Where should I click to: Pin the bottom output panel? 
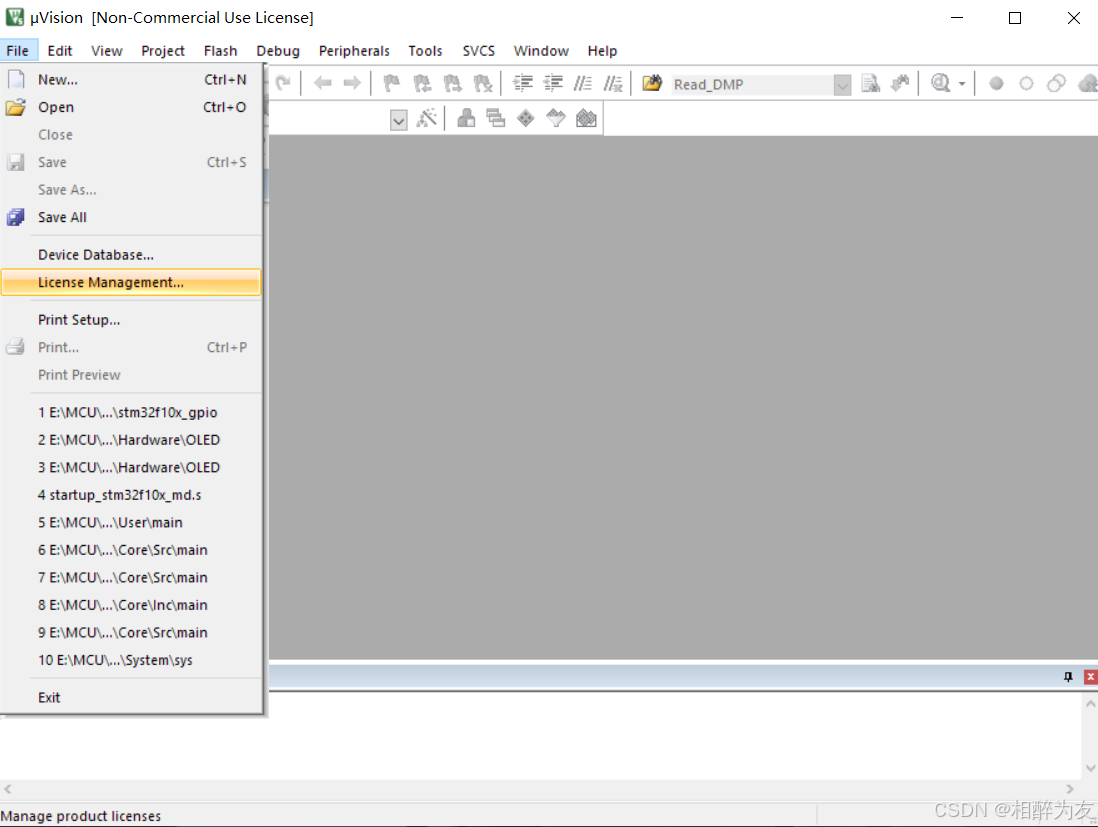tap(1068, 677)
